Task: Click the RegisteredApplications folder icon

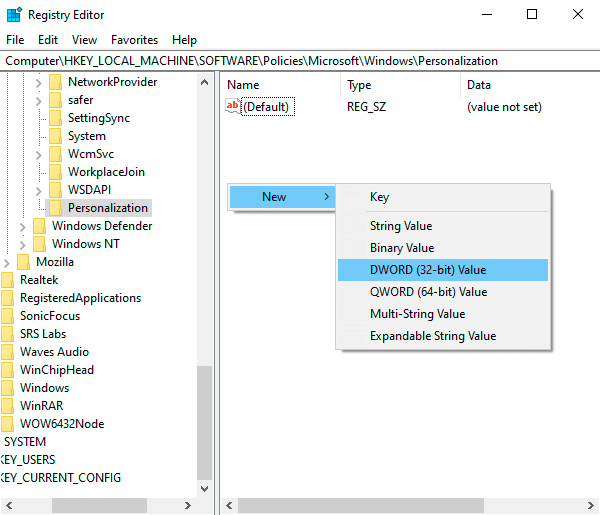Action: click(7, 298)
